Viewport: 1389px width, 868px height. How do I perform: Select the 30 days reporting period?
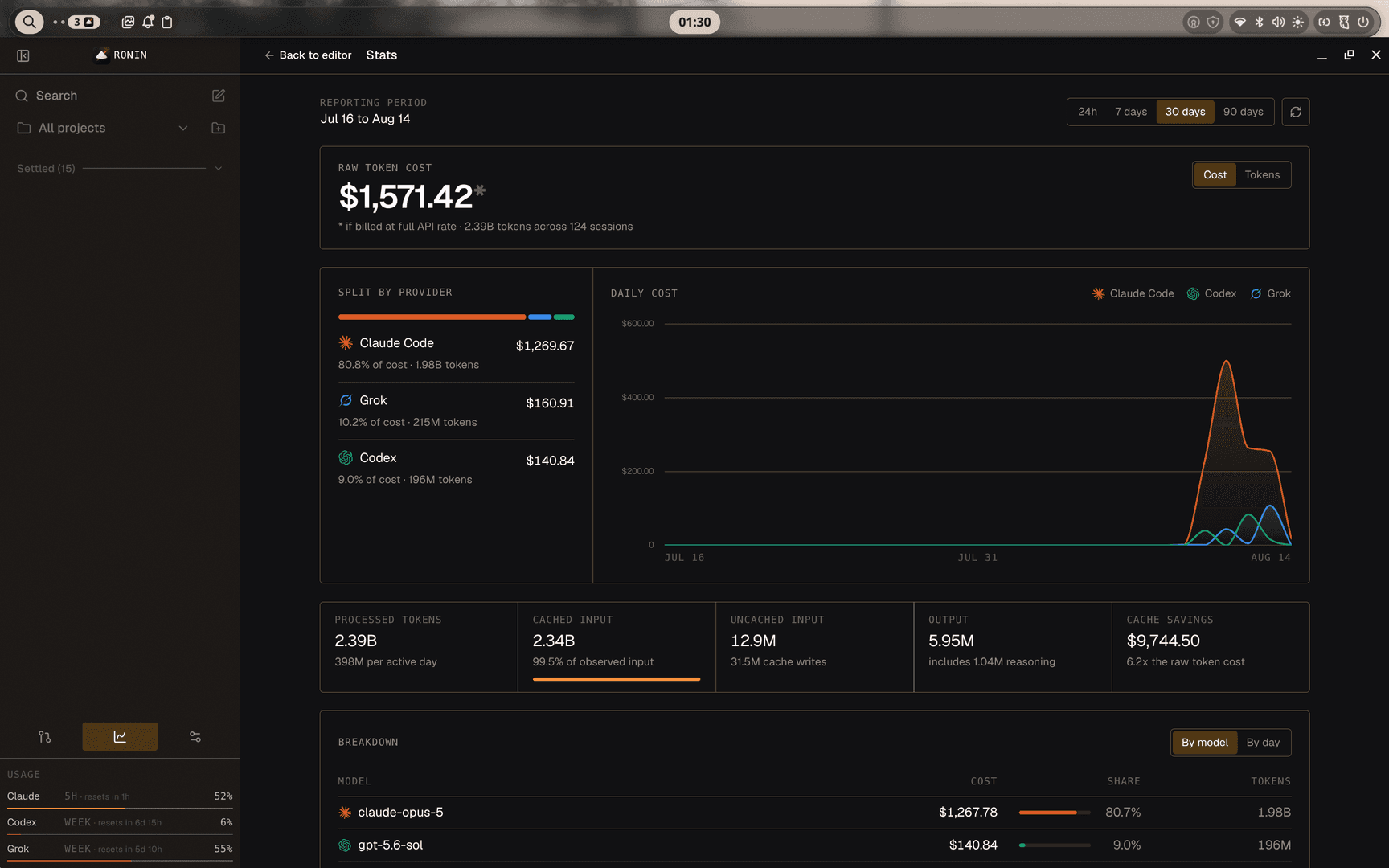[1185, 112]
